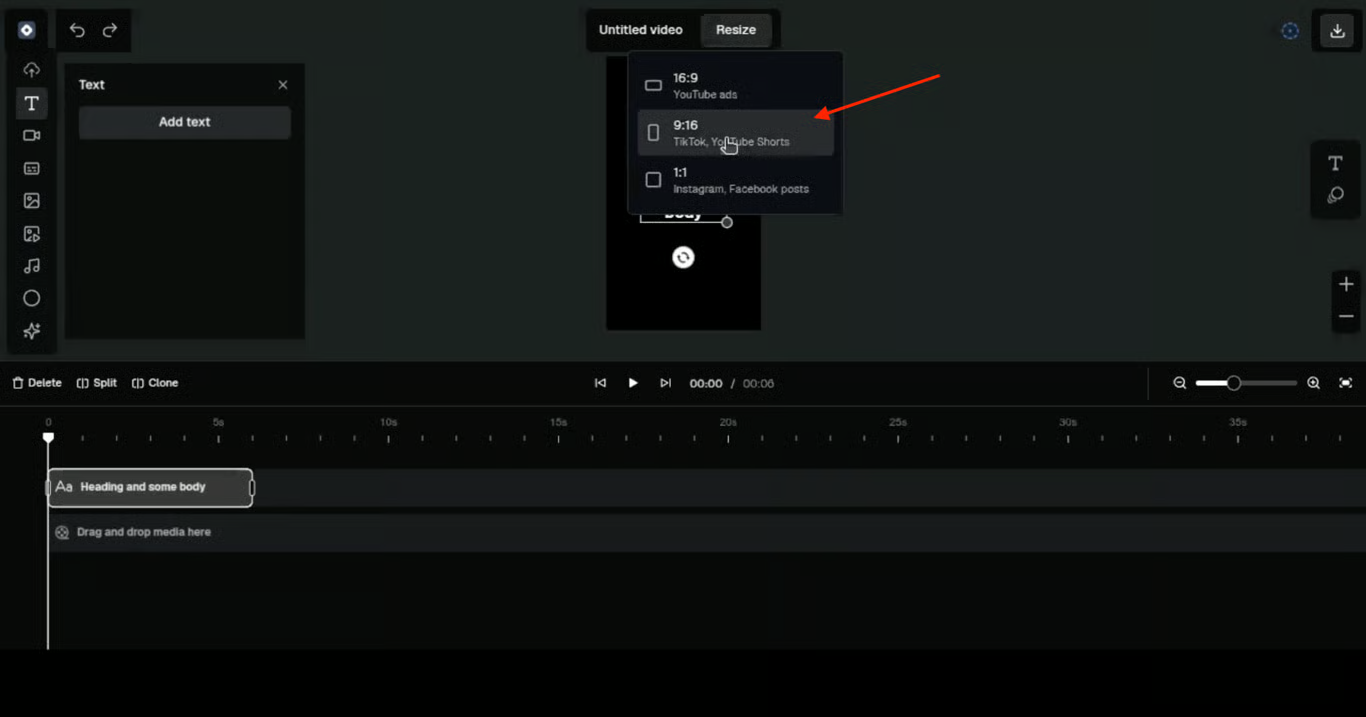Choose 9:16 TikTok, YouTube Shorts ratio
1366x717 pixels.
[x=735, y=133]
